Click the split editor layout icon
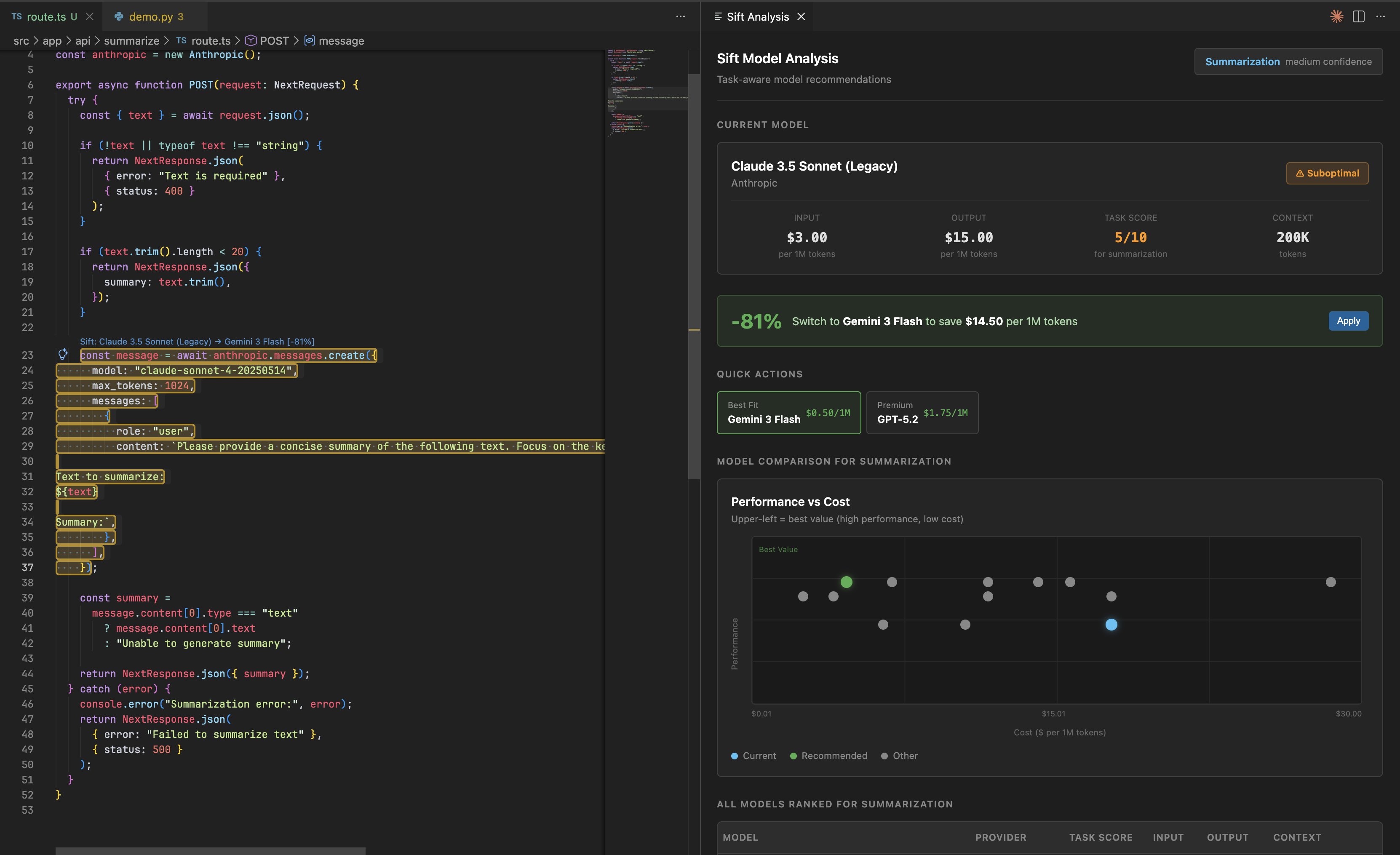 point(1359,16)
